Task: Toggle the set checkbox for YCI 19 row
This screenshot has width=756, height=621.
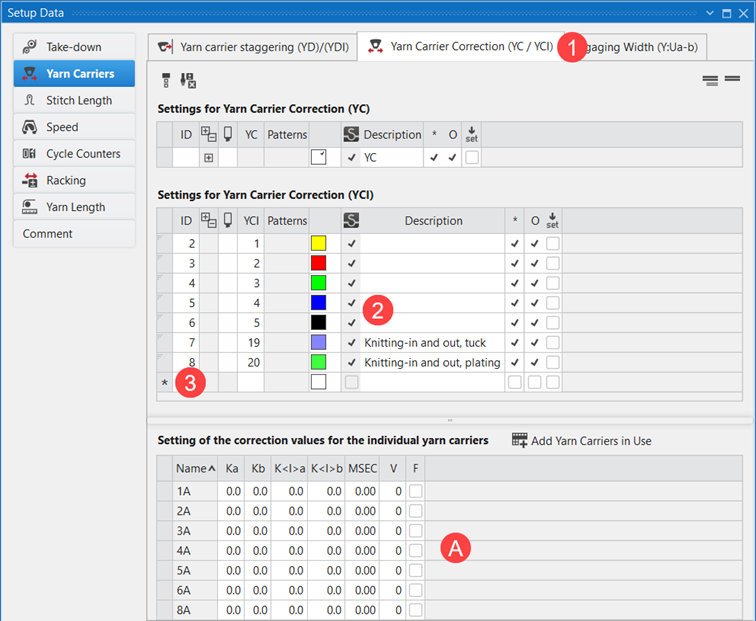Action: pyautogui.click(x=552, y=343)
